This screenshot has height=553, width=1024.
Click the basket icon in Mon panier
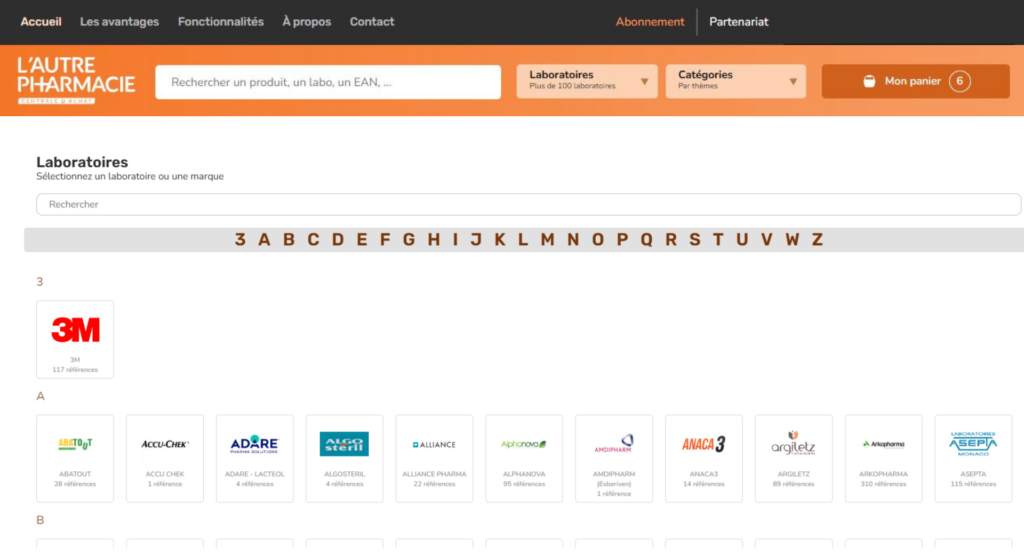(869, 82)
